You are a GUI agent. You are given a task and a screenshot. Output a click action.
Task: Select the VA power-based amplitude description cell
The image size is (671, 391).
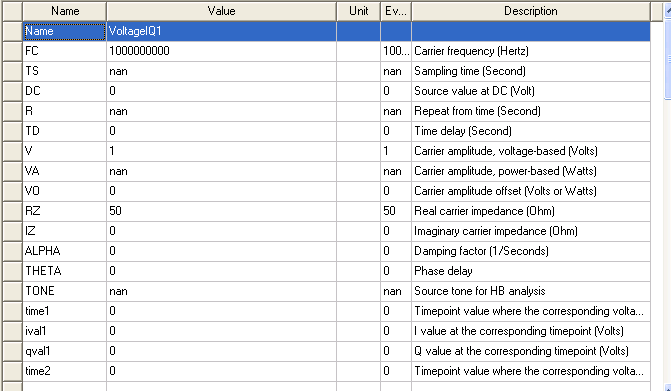pos(531,171)
